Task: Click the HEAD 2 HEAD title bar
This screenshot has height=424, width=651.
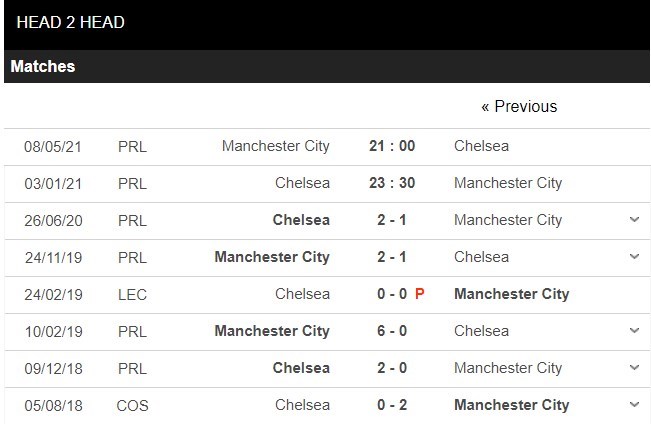Action: (x=68, y=22)
